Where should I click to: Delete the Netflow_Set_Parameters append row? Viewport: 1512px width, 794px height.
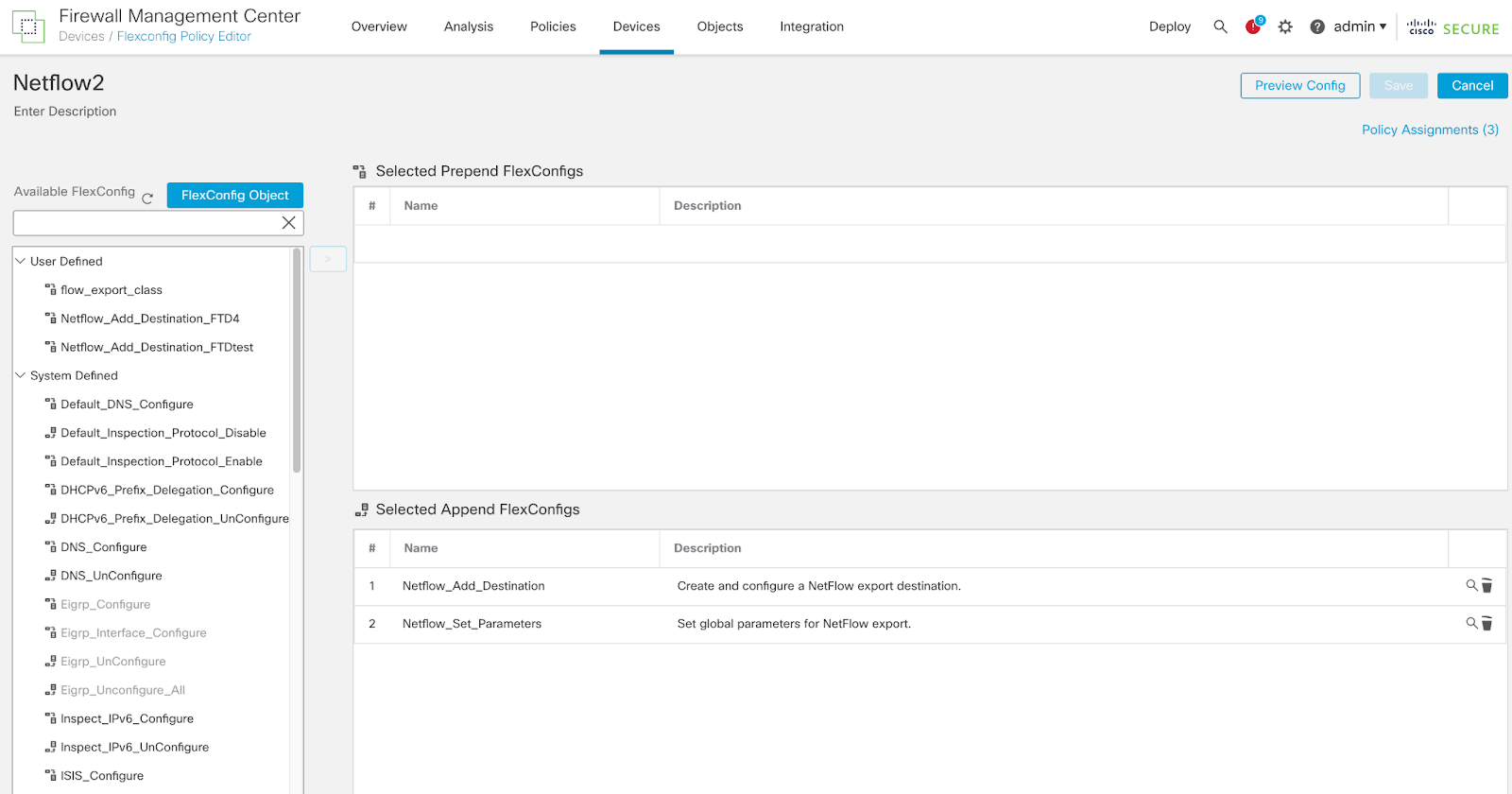pyautogui.click(x=1486, y=624)
